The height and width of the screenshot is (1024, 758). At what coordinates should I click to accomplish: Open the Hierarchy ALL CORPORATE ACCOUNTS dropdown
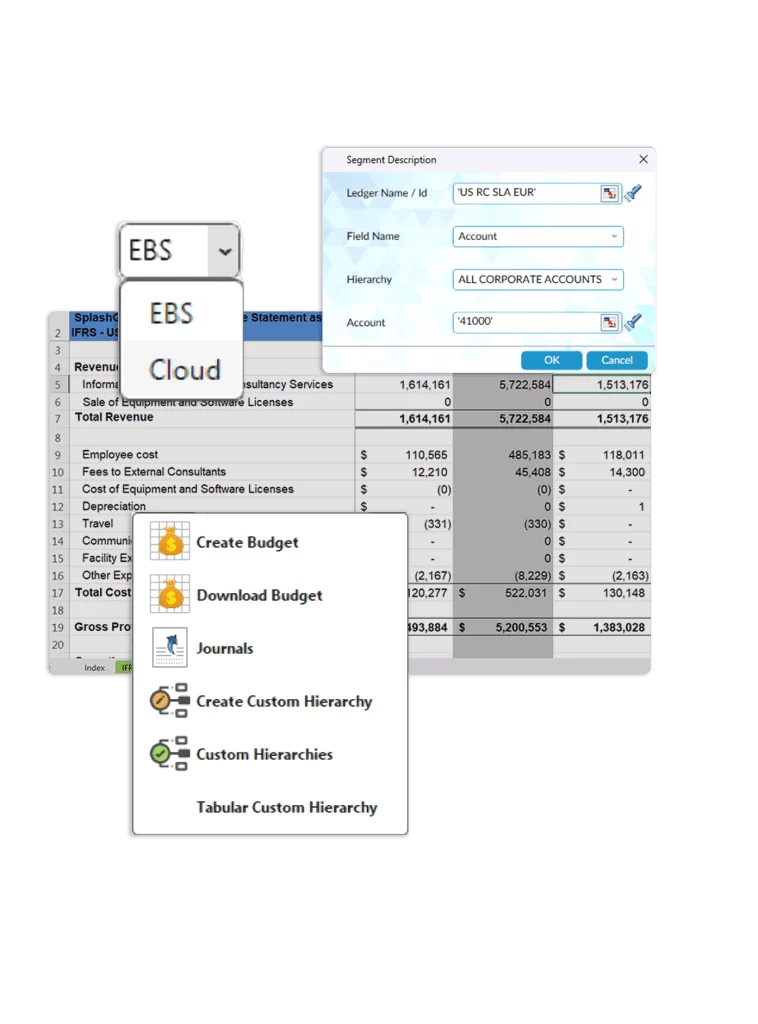[538, 280]
